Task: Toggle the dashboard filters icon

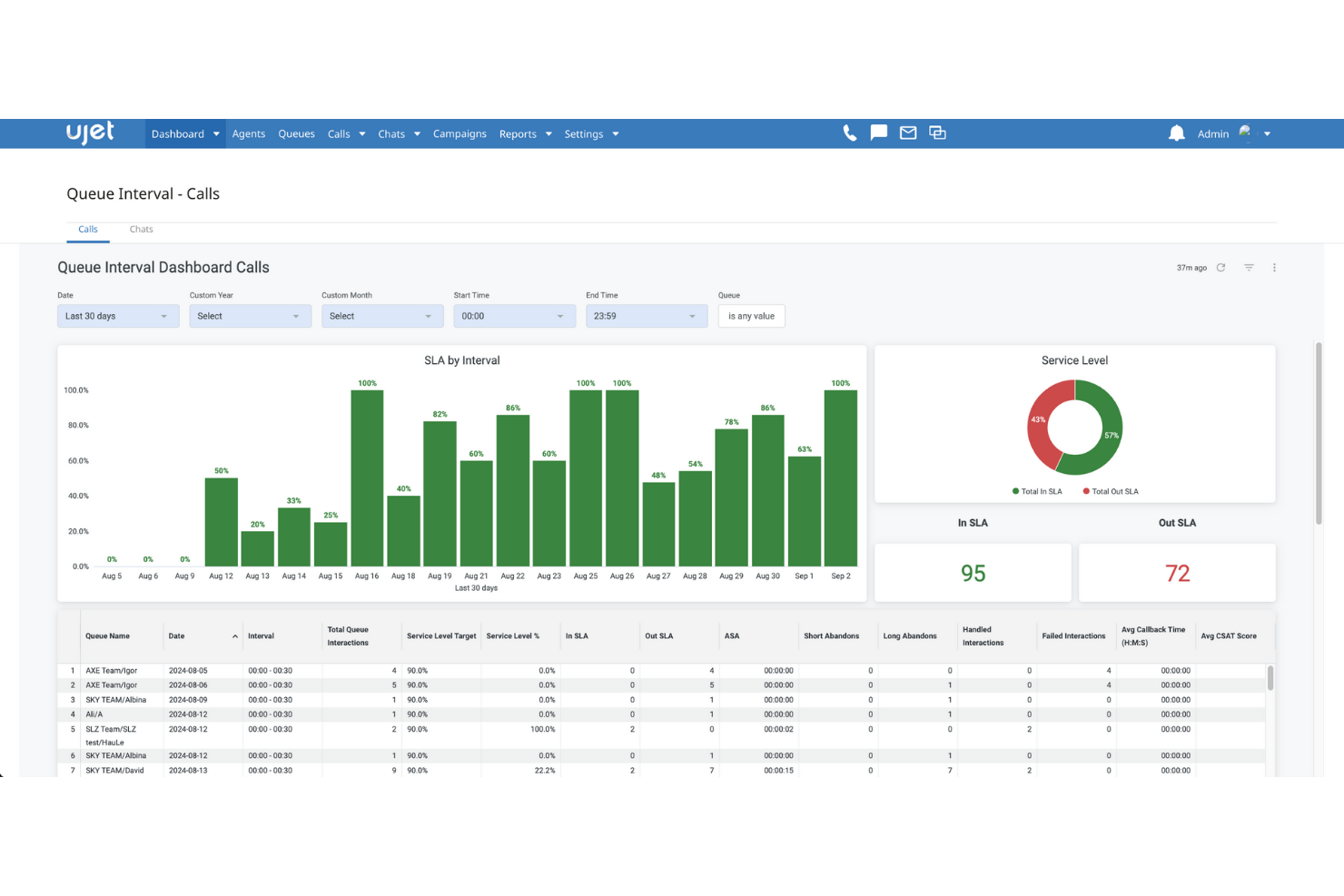Action: (x=1249, y=268)
